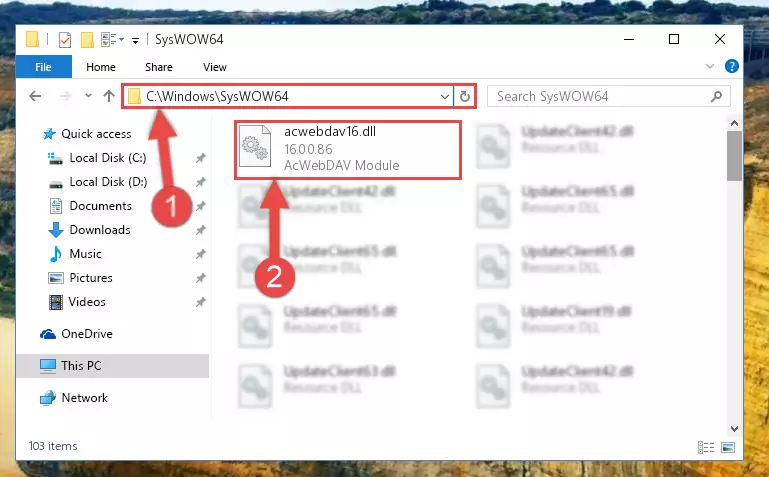This screenshot has height=477, width=769.
Task: Click the pin icon beside Videos
Action: 201,302
